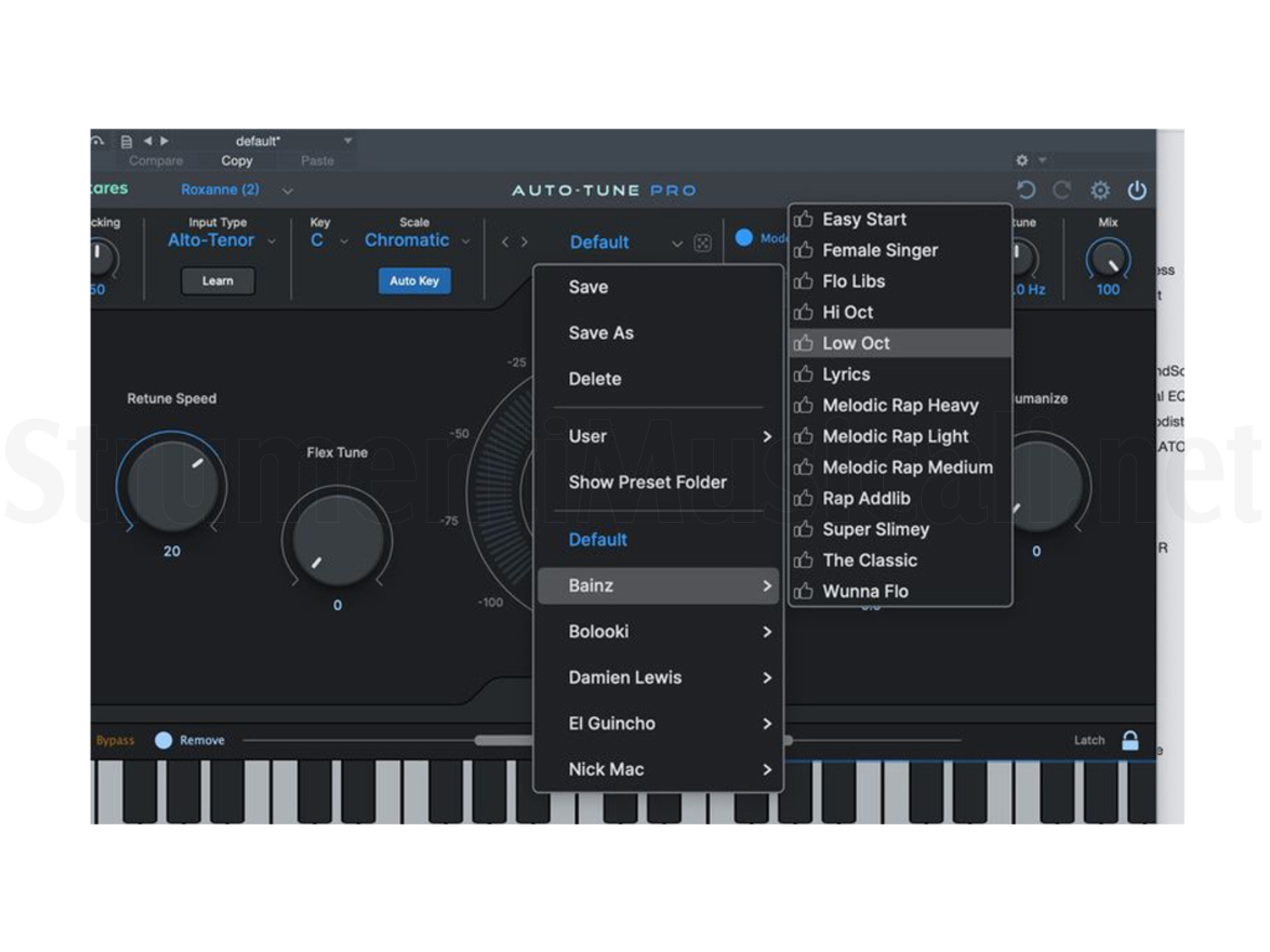Screen dimensions: 1270x952
Task: Click the blue Mode radio indicator
Action: point(743,239)
